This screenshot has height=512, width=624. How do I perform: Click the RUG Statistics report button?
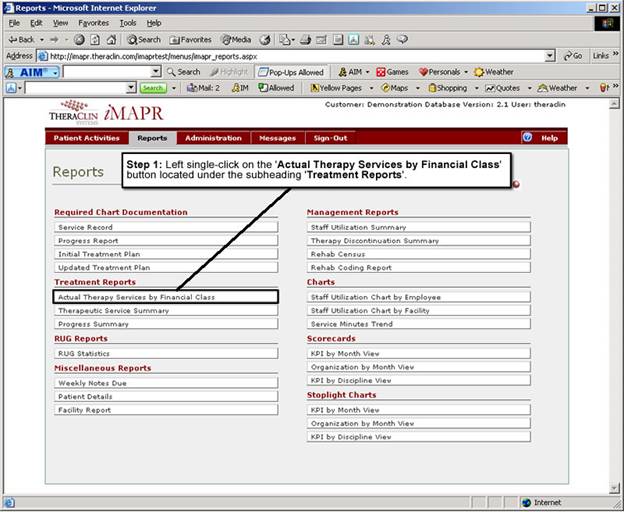tap(166, 353)
